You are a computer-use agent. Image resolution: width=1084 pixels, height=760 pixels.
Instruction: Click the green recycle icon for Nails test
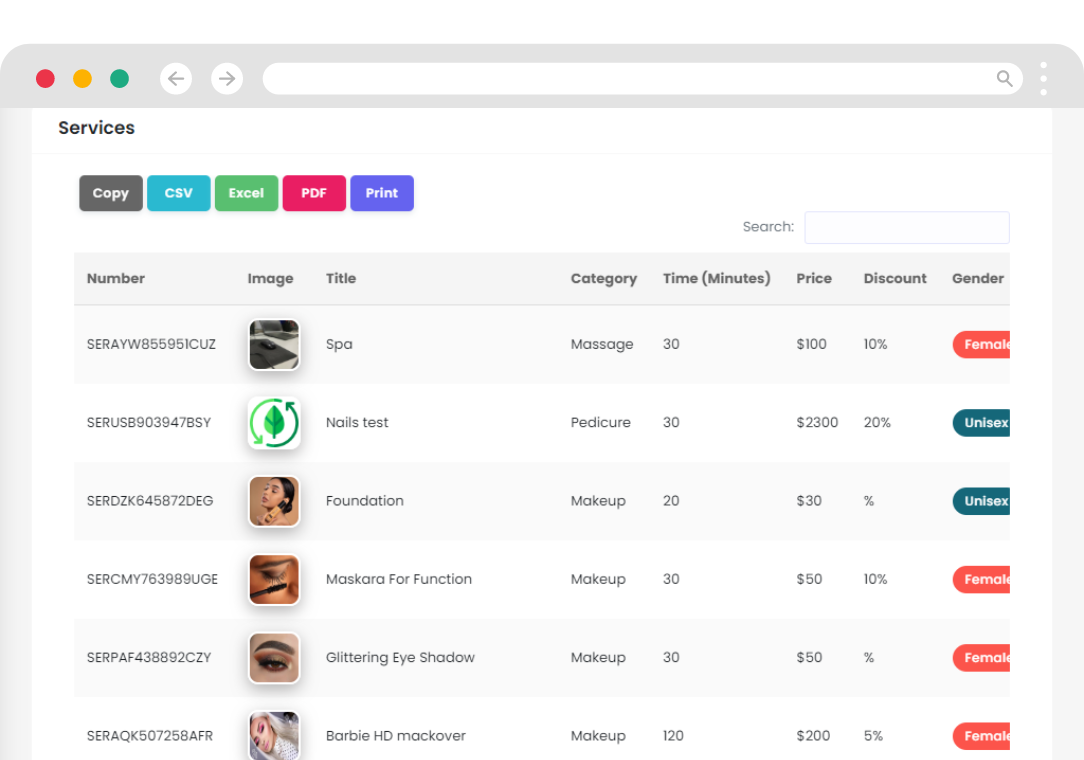(x=274, y=422)
